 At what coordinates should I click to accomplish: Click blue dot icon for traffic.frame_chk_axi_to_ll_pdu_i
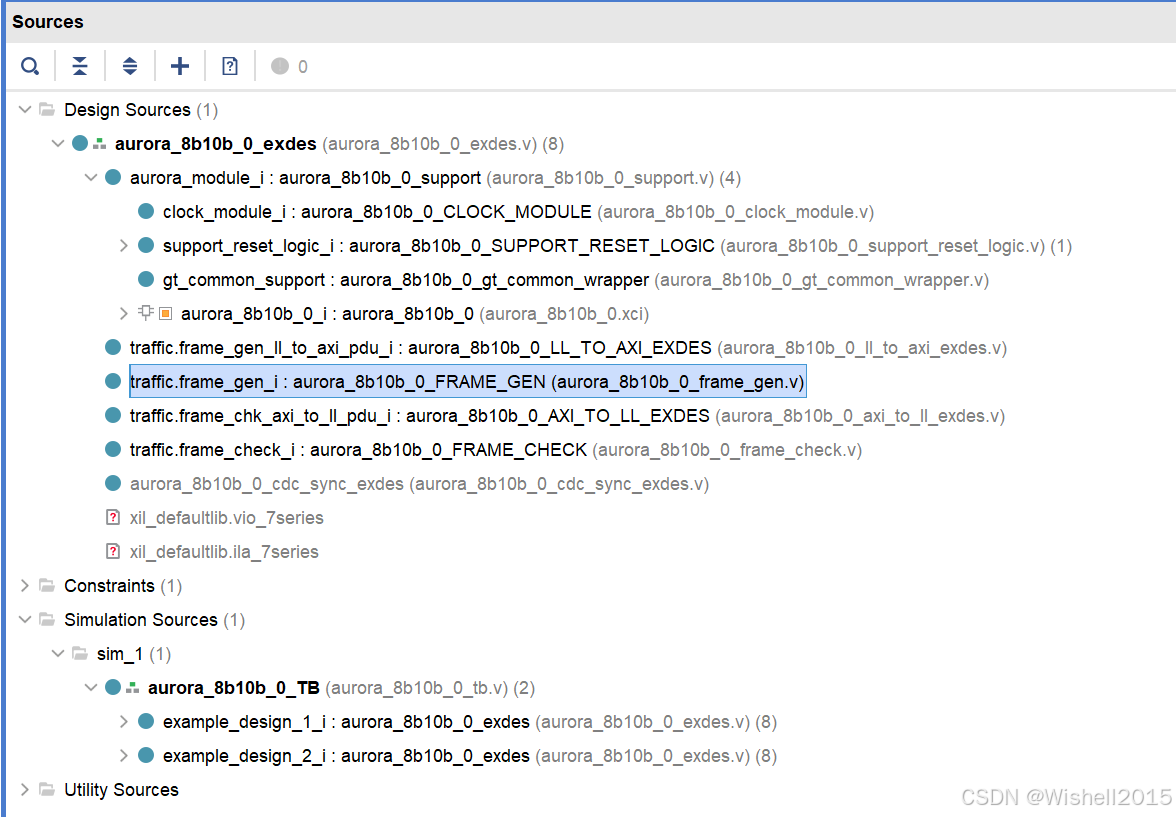113,415
